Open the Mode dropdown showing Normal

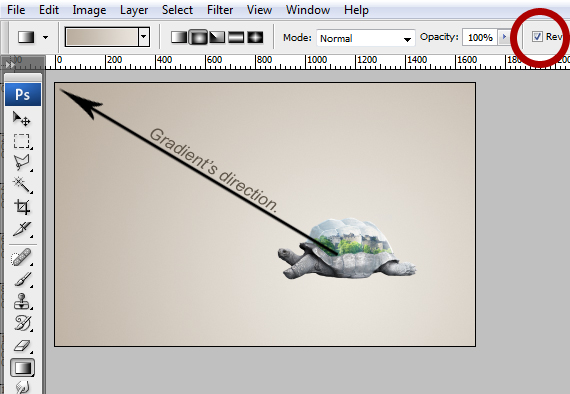click(x=366, y=38)
